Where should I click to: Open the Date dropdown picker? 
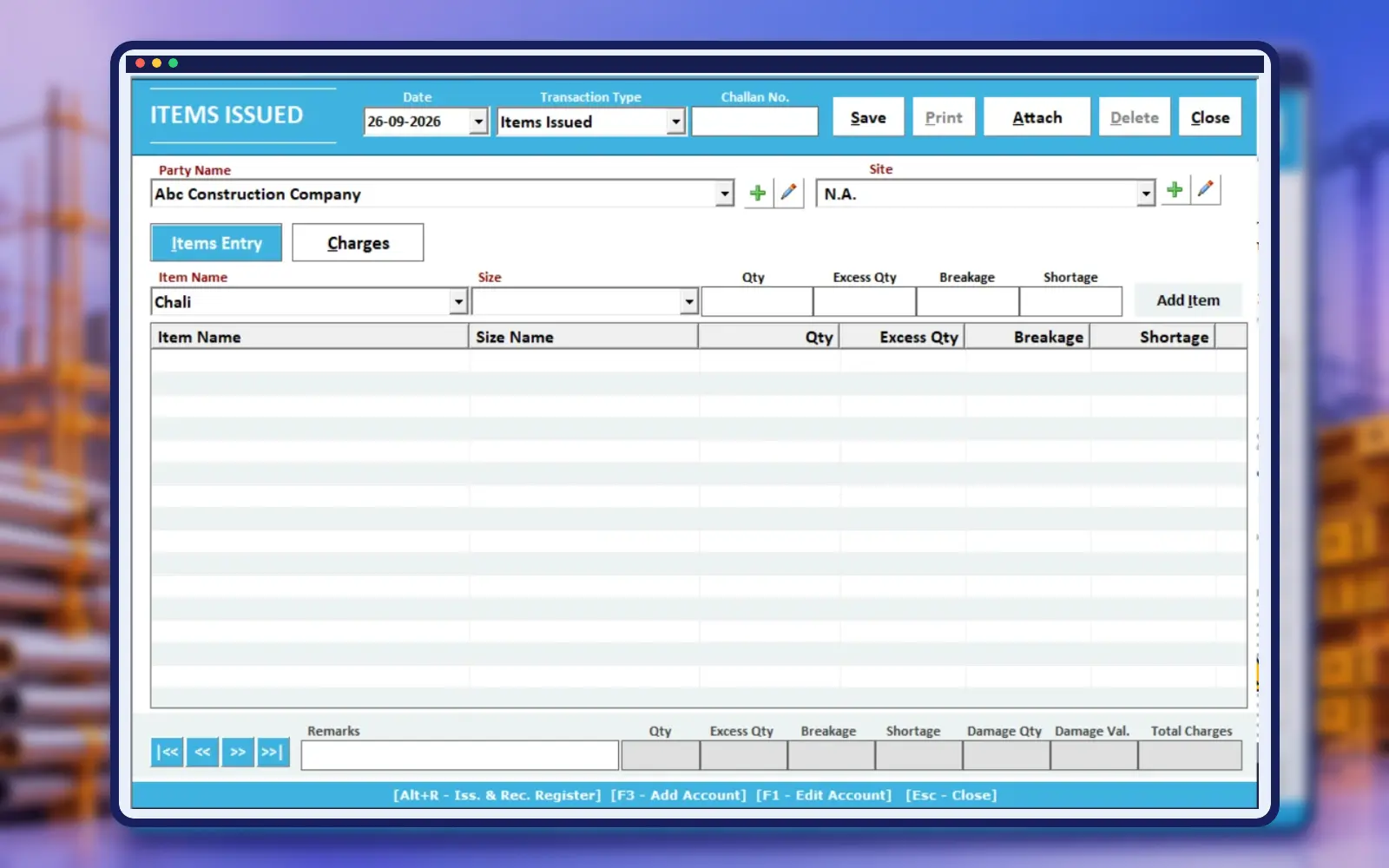478,122
